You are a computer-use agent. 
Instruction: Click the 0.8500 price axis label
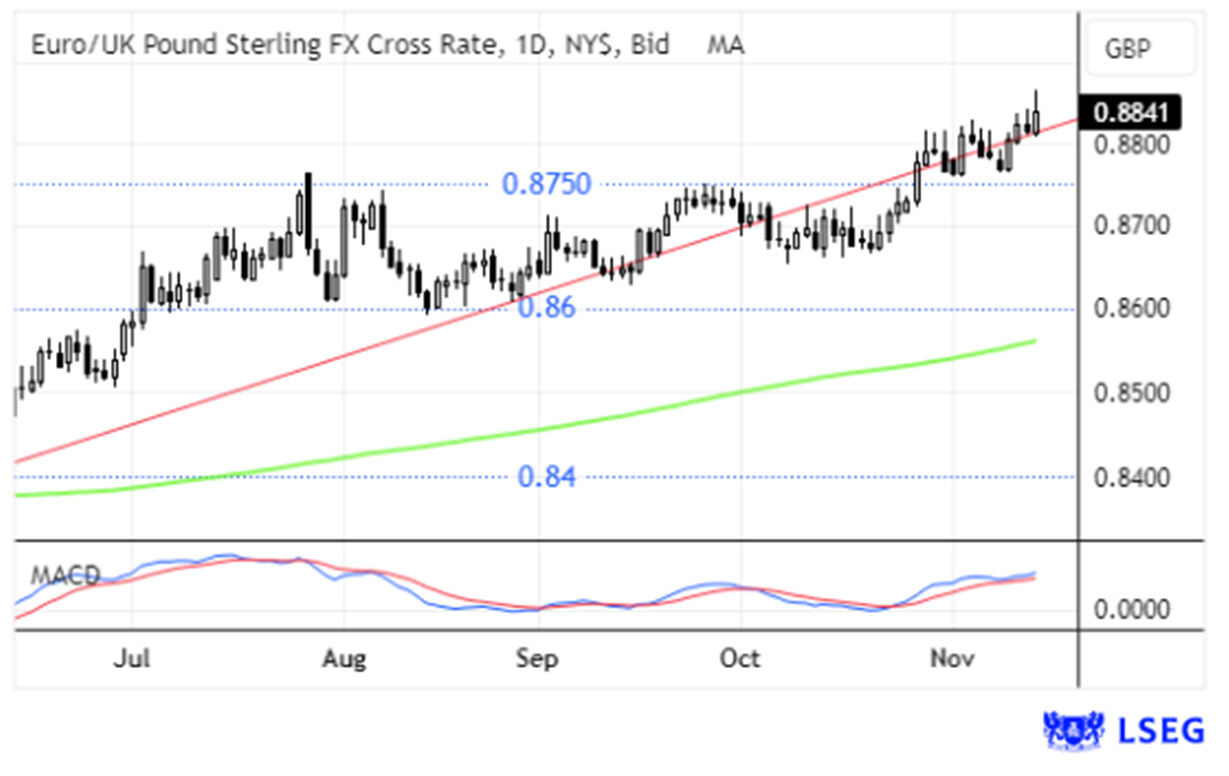(1134, 391)
